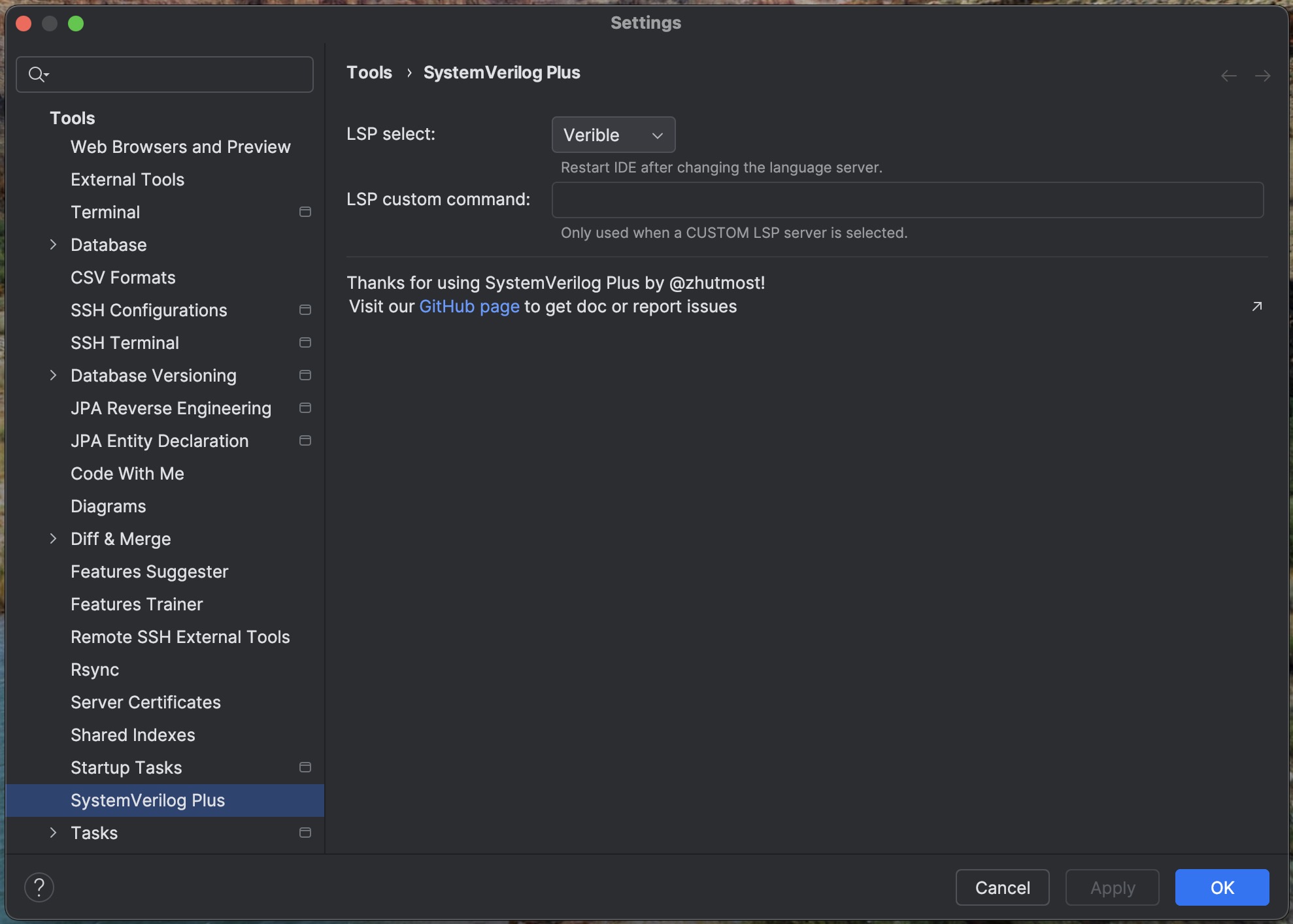Expand the Tasks tree node
The width and height of the screenshot is (1293, 924).
[54, 833]
